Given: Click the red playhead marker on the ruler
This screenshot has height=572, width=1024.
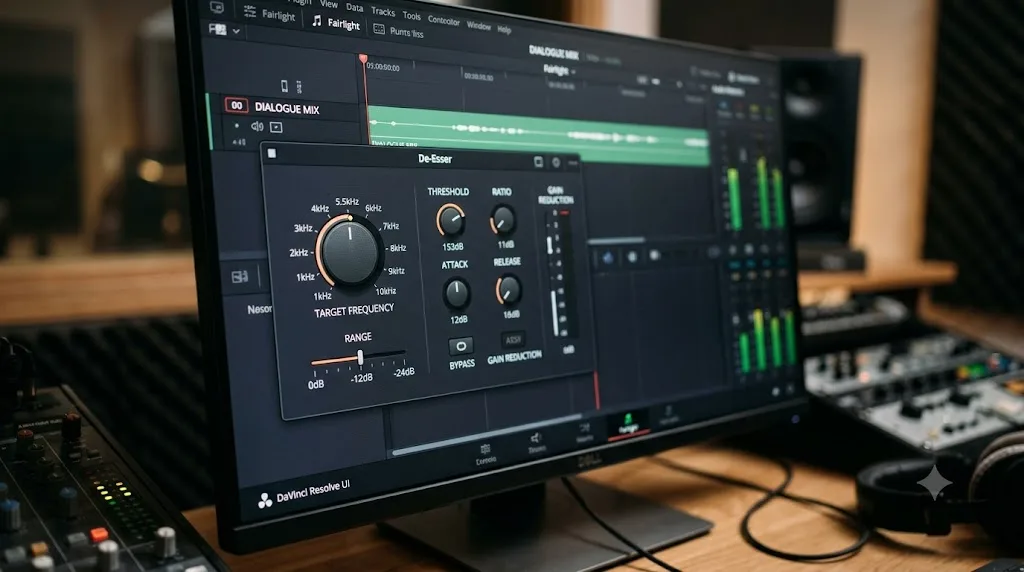Looking at the screenshot, I should pyautogui.click(x=363, y=59).
